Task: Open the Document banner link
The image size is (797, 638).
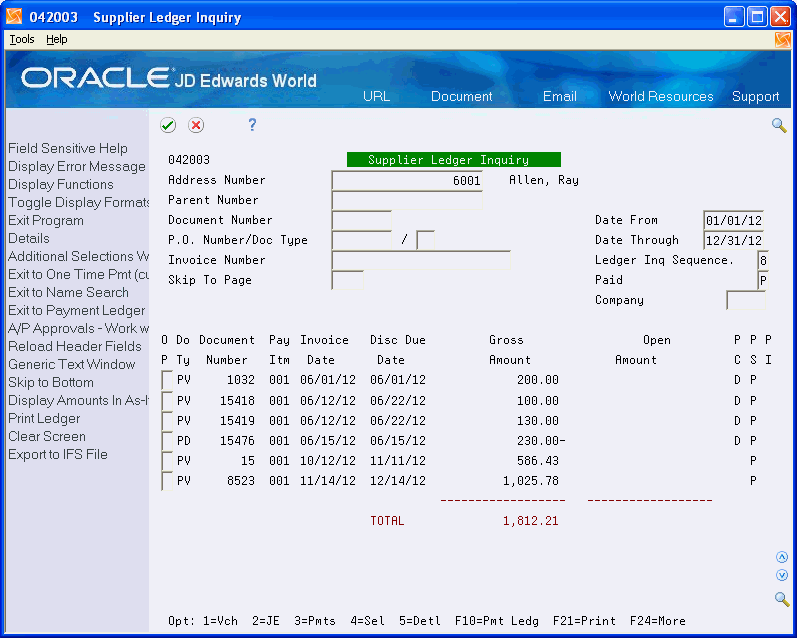Action: click(x=462, y=97)
